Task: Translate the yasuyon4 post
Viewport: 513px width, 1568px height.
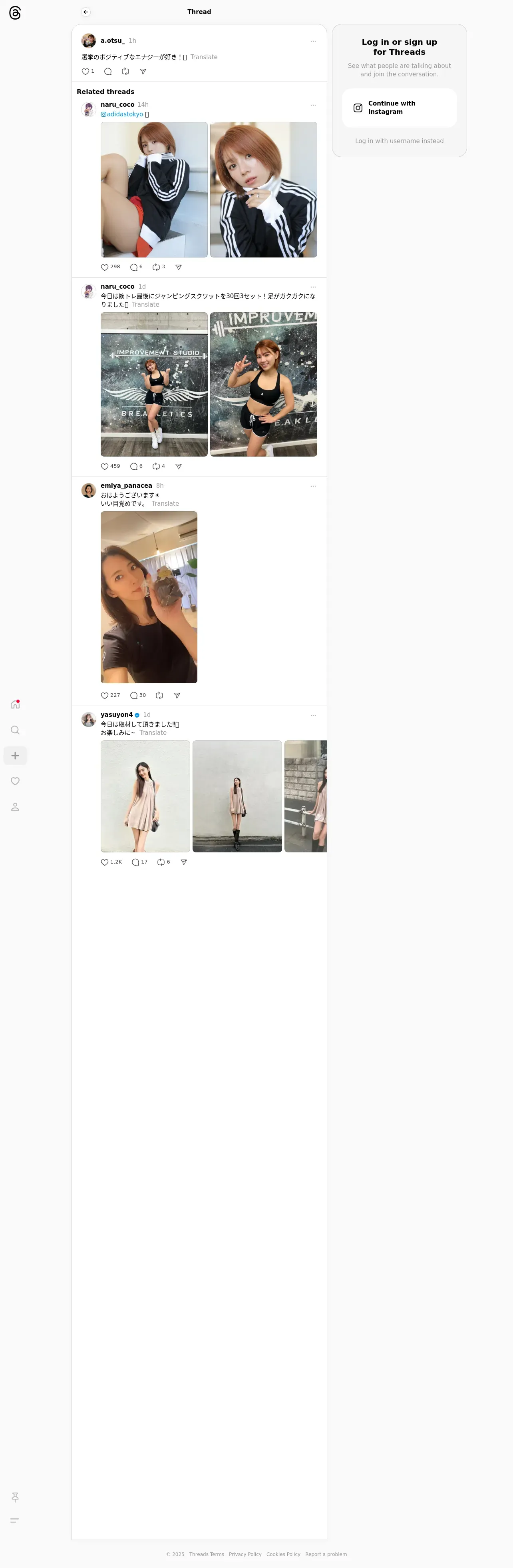Action: (x=153, y=733)
